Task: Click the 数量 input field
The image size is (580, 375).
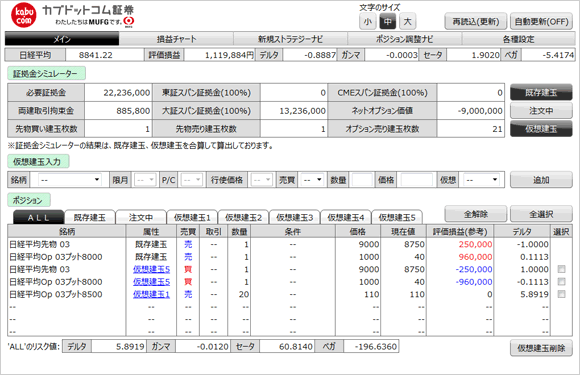Action: pos(362,180)
